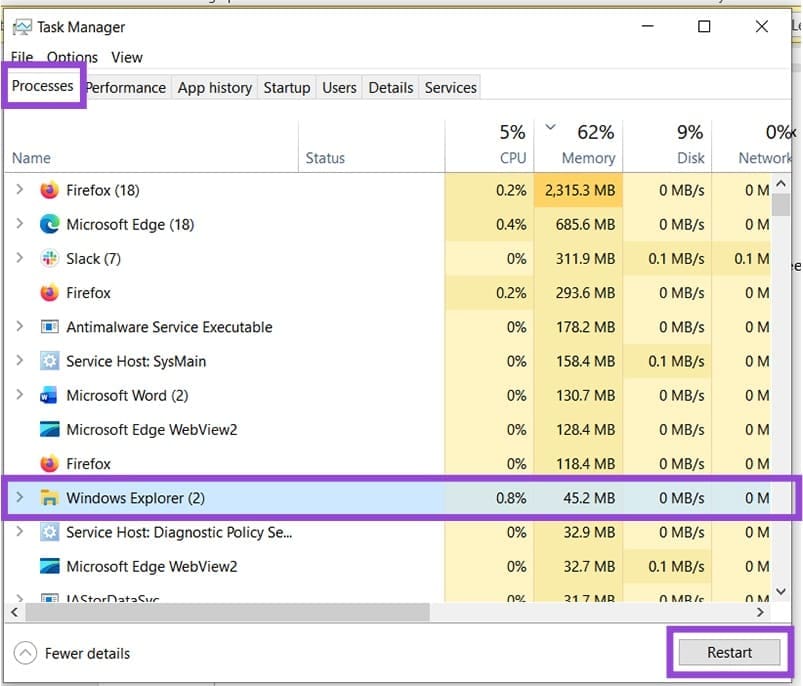
Task: Click the Task Manager icon in the title bar
Action: pos(21,27)
